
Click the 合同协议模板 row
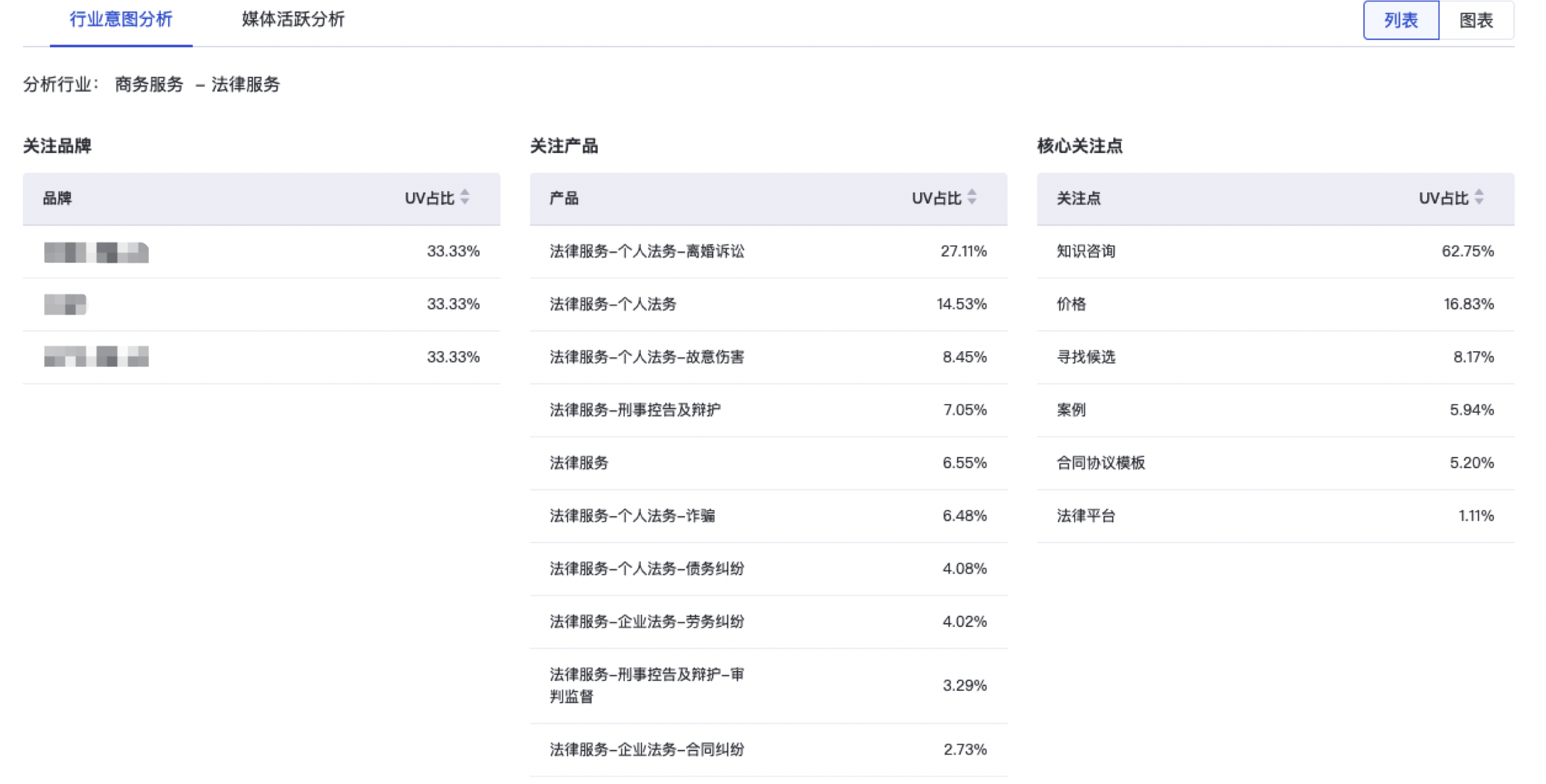[1101, 463]
